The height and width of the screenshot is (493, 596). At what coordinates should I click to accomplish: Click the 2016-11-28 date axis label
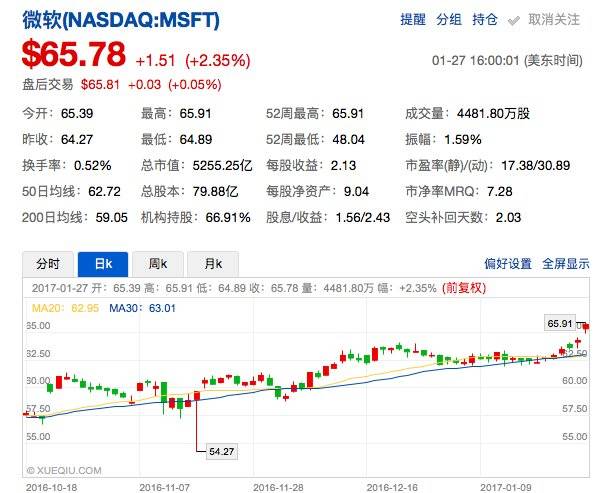coord(278,487)
